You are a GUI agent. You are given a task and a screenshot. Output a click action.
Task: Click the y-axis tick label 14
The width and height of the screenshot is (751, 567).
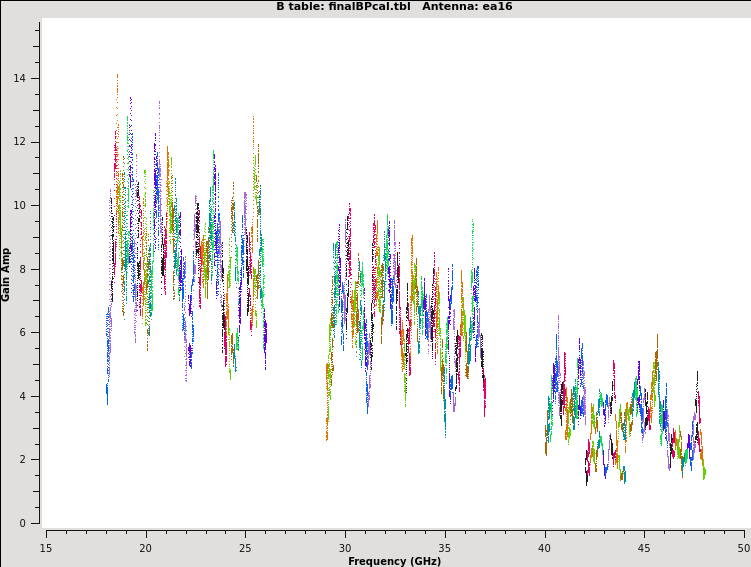20,78
